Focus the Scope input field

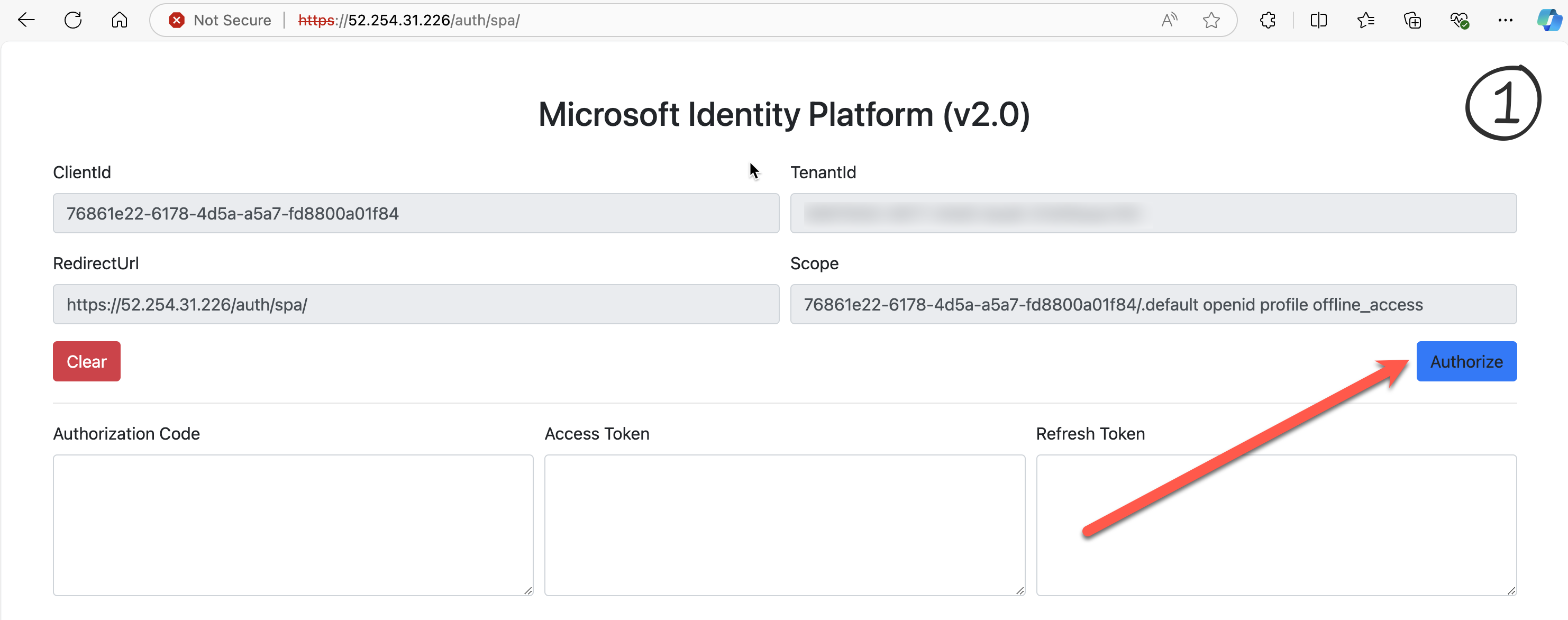point(1153,304)
